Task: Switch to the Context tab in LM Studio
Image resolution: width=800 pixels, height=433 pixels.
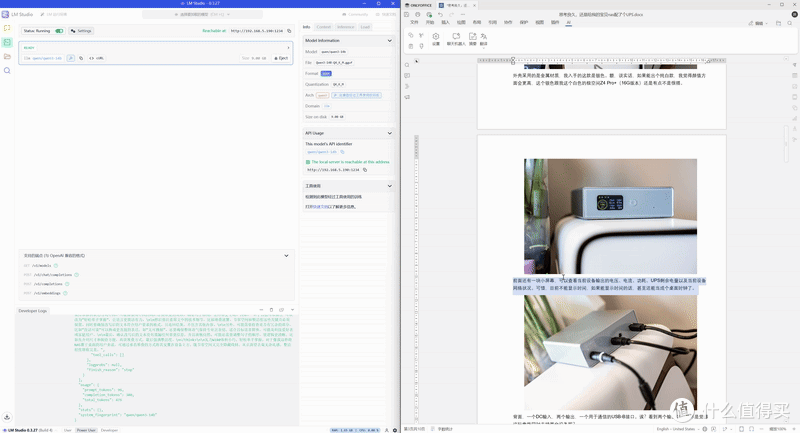Action: click(x=323, y=27)
